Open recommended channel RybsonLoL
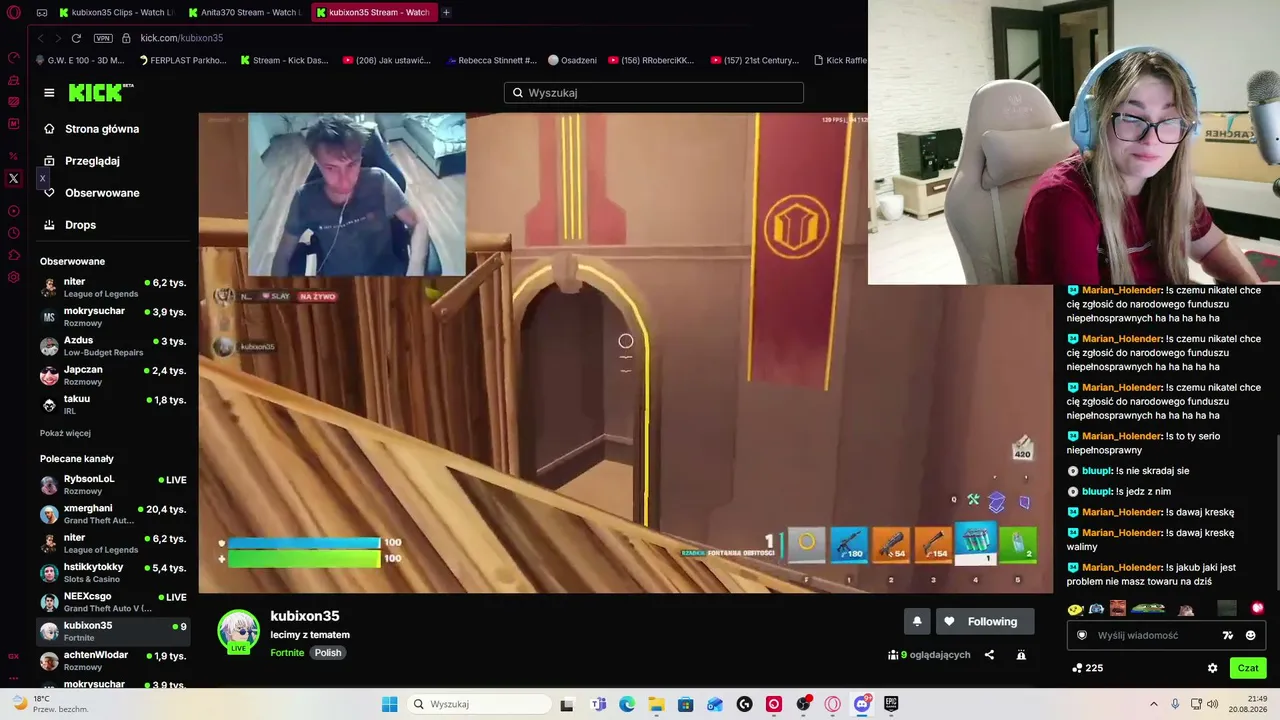1280x720 pixels. click(113, 485)
